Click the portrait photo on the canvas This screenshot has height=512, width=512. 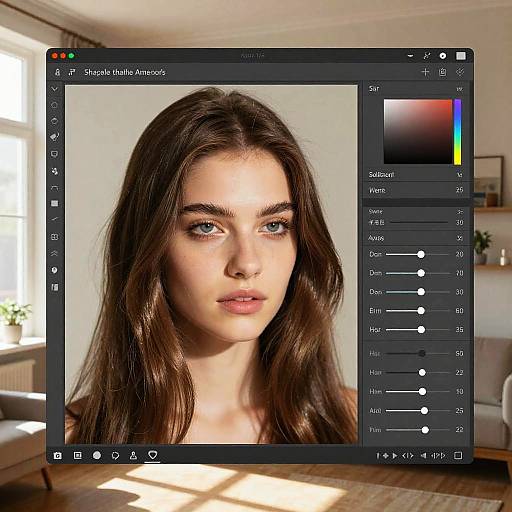211,264
